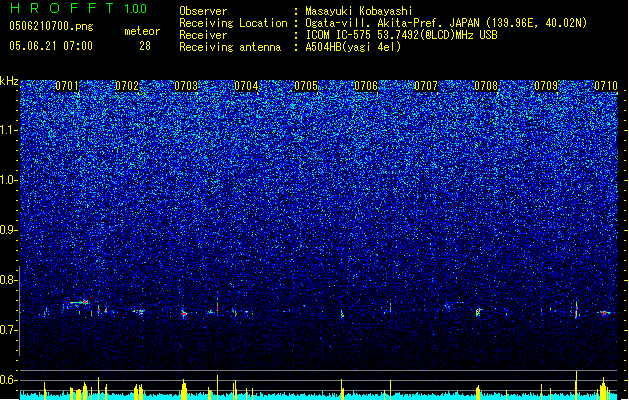This screenshot has height=400, width=629.
Task: Click the 0706 time marker
Action: pyautogui.click(x=366, y=86)
